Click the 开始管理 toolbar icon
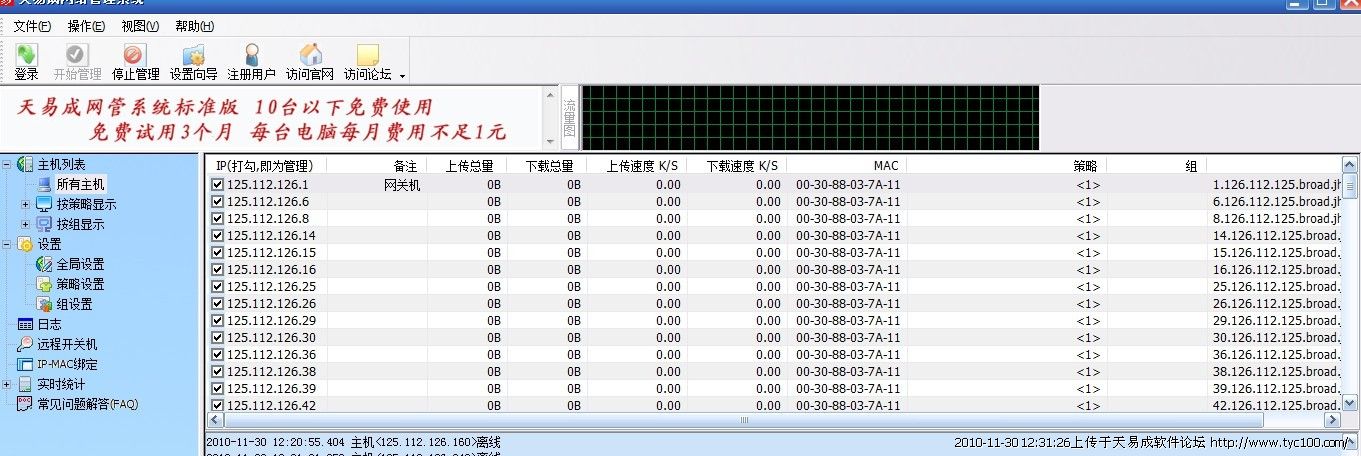 (76, 54)
